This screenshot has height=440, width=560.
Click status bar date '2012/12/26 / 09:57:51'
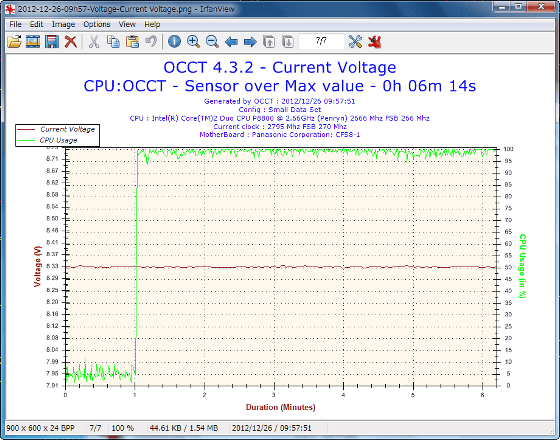(272, 428)
